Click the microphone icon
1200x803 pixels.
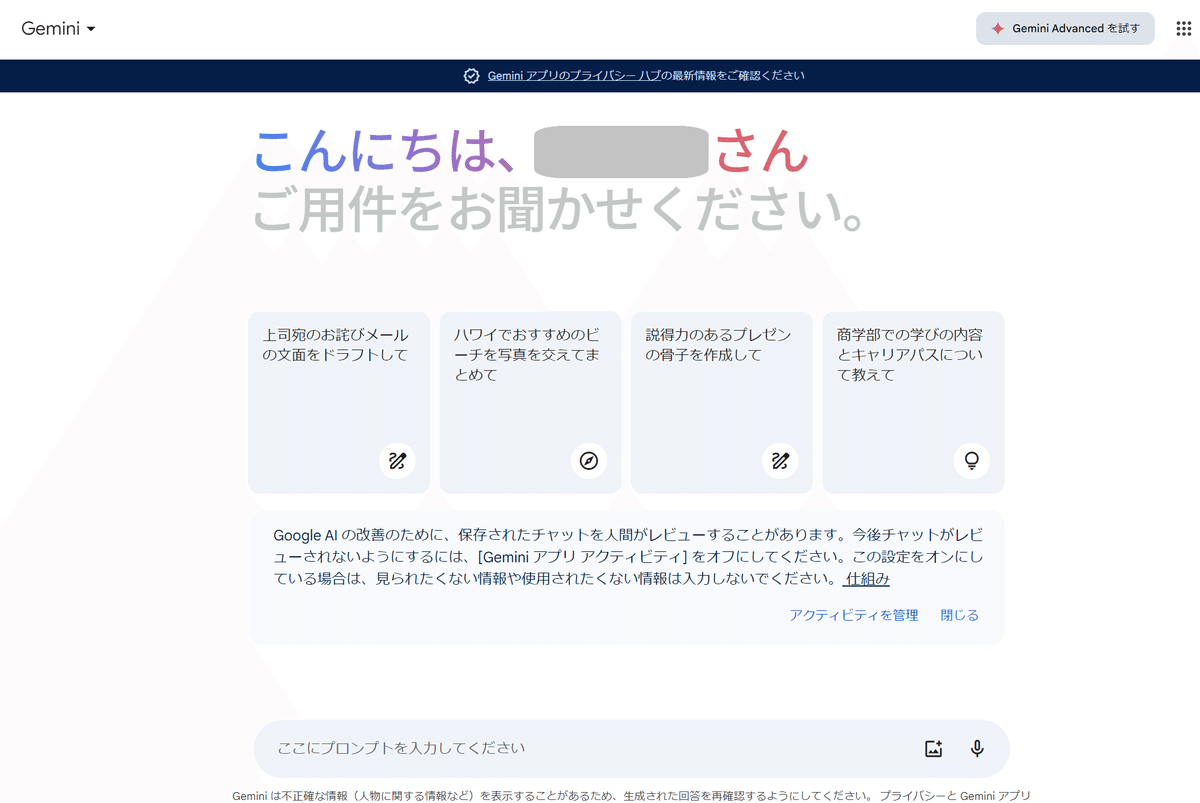coord(977,748)
